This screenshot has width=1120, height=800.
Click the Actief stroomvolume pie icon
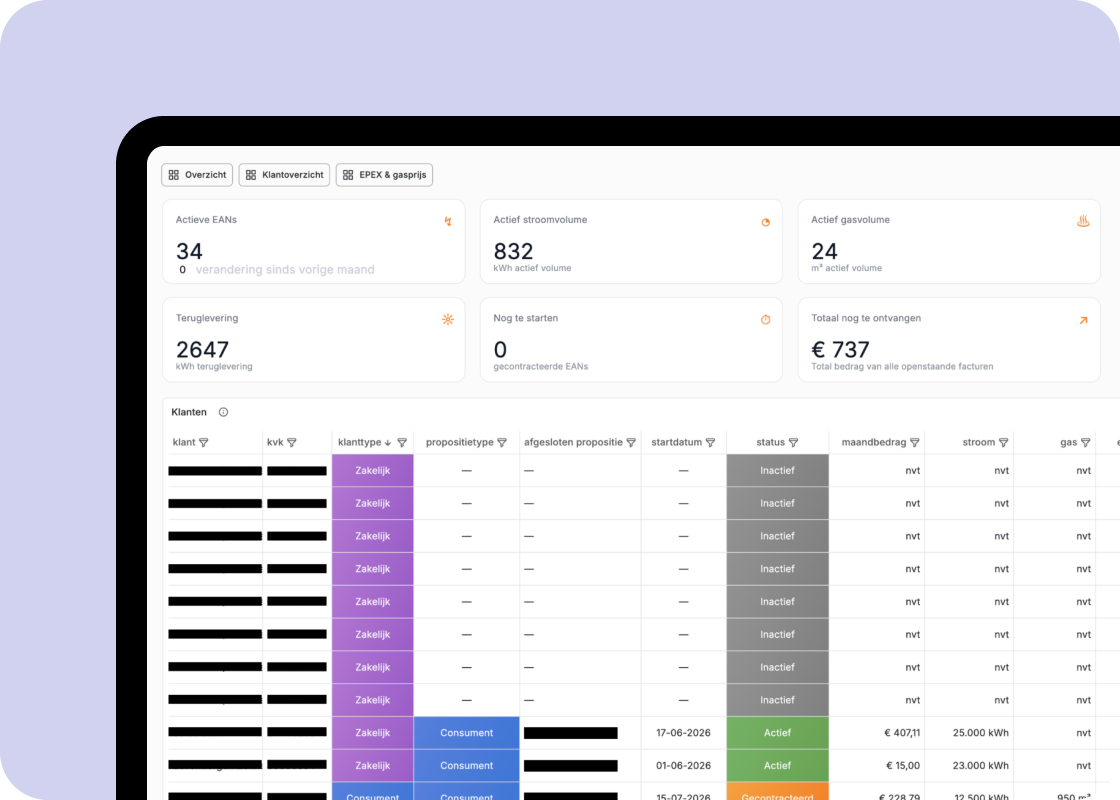click(x=766, y=222)
